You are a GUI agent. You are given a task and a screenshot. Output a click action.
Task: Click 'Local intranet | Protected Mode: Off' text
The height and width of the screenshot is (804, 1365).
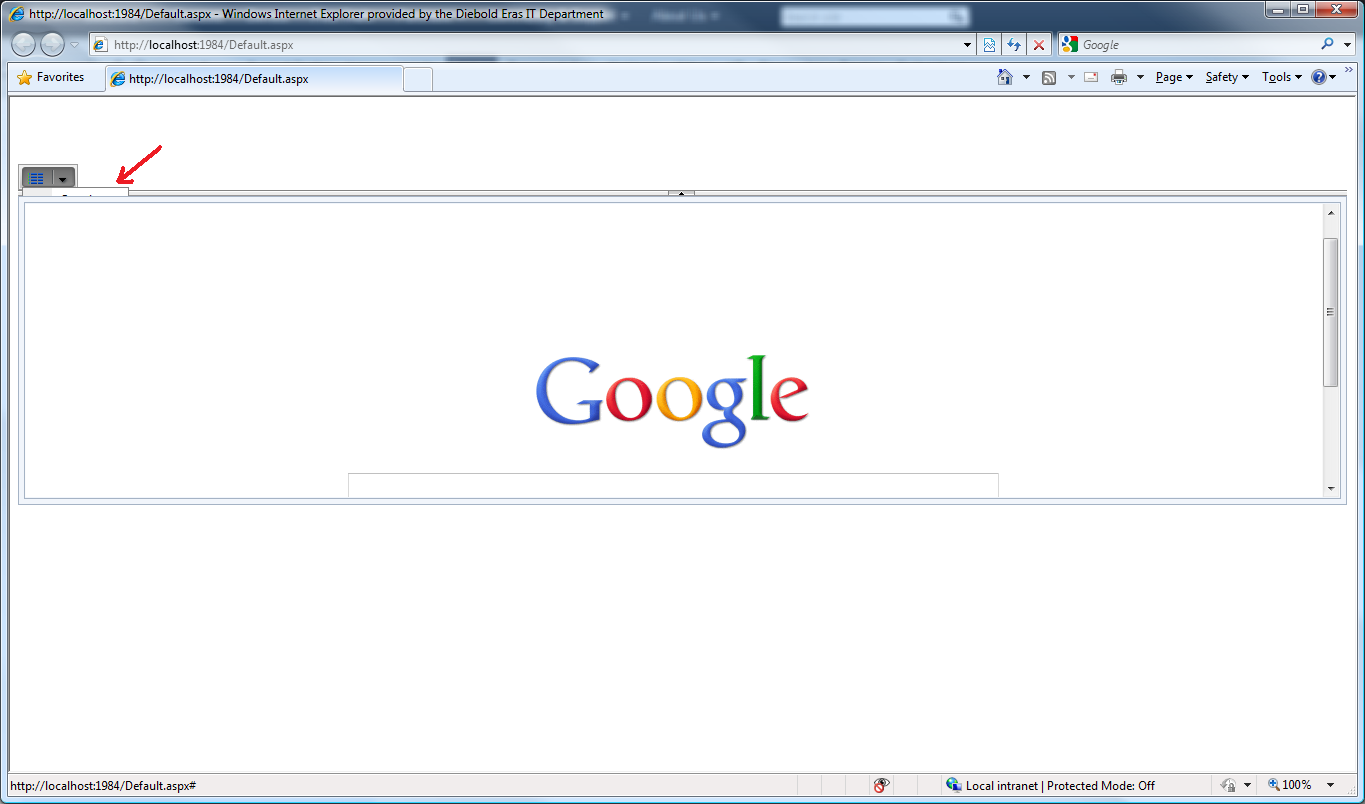click(x=1060, y=786)
